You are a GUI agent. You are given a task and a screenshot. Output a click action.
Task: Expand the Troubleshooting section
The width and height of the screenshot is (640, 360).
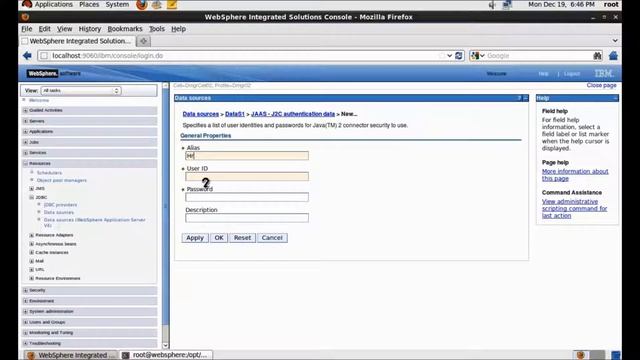(x=25, y=343)
